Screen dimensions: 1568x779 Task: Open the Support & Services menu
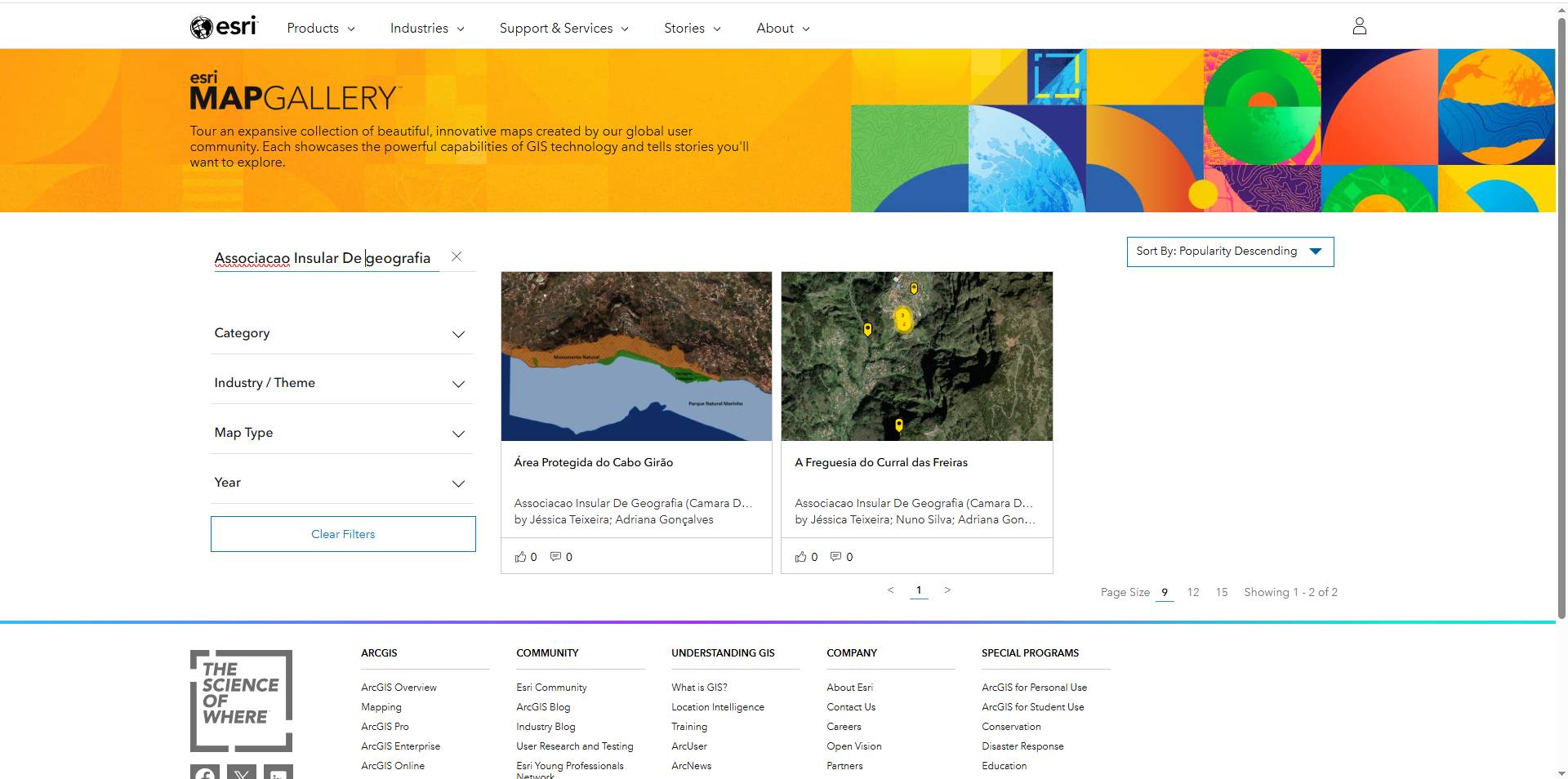(x=564, y=28)
